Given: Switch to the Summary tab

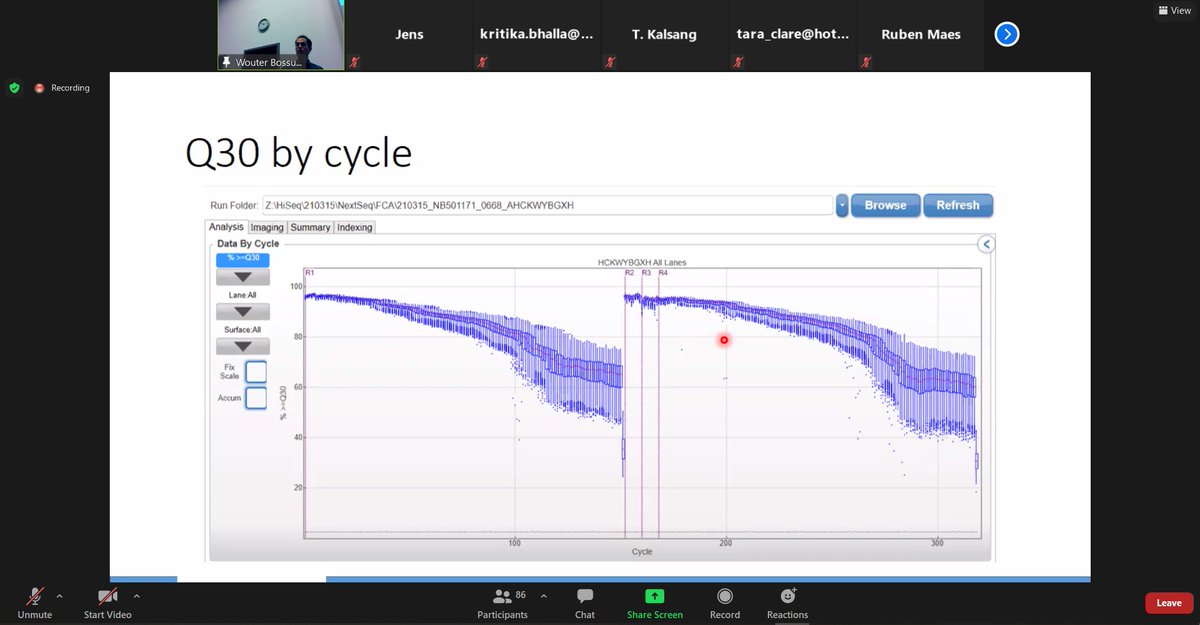Looking at the screenshot, I should (310, 227).
